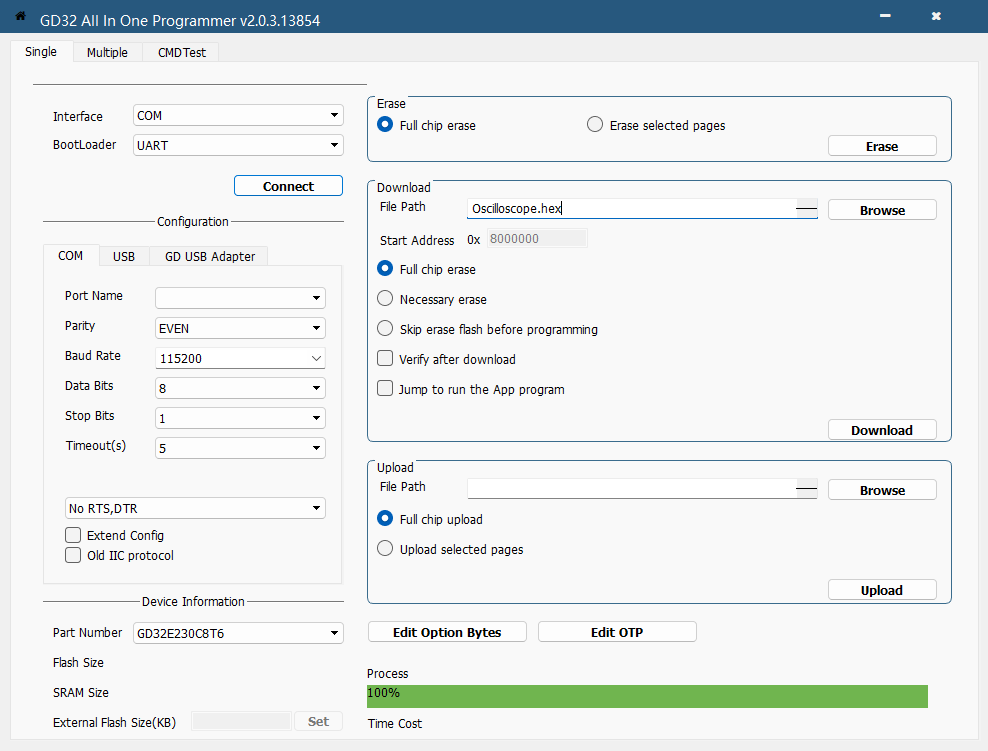988x751 pixels.
Task: Switch to the Multiple tab
Action: 107,53
